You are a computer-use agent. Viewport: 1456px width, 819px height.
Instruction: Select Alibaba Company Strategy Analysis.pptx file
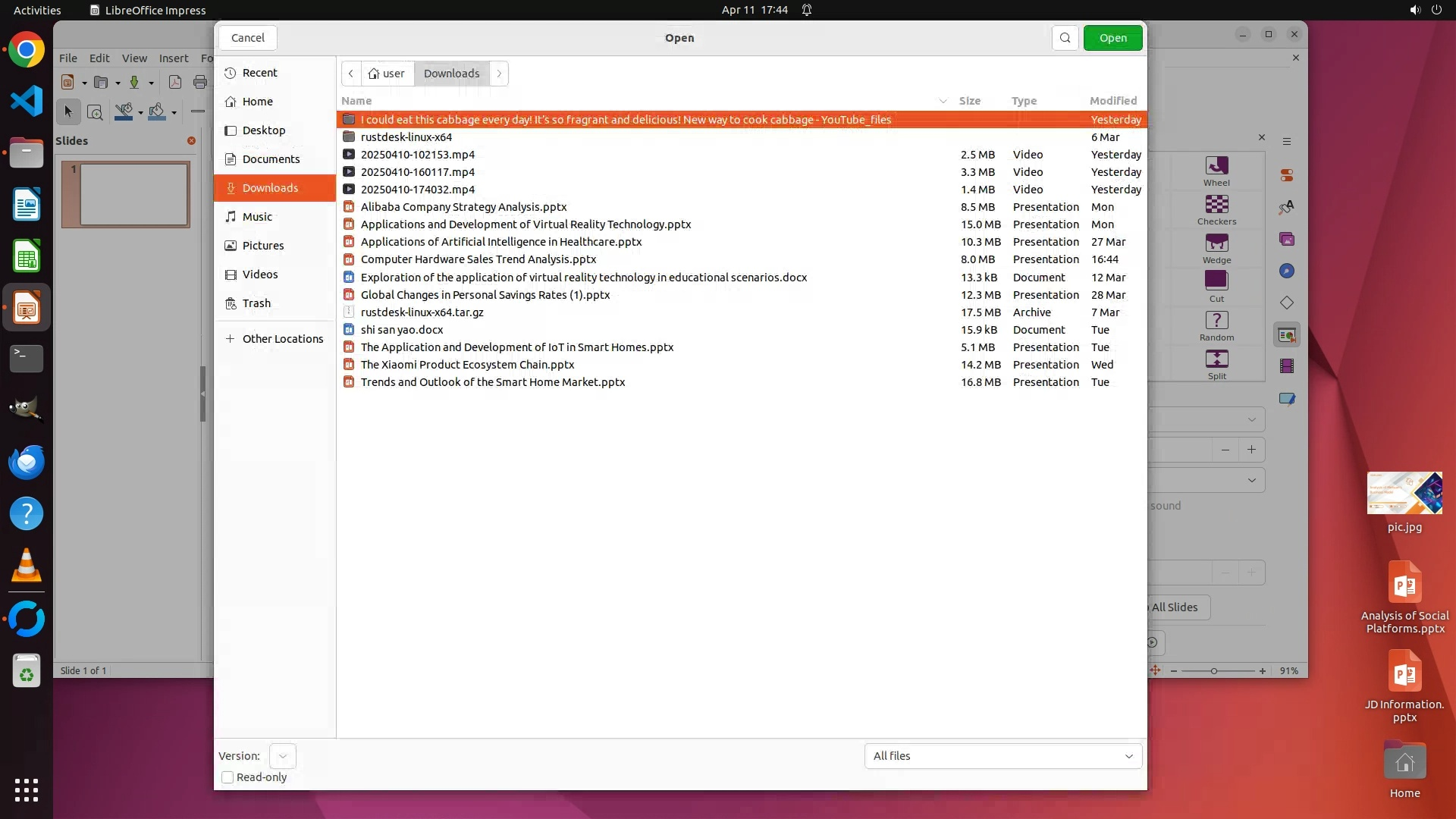pos(463,207)
